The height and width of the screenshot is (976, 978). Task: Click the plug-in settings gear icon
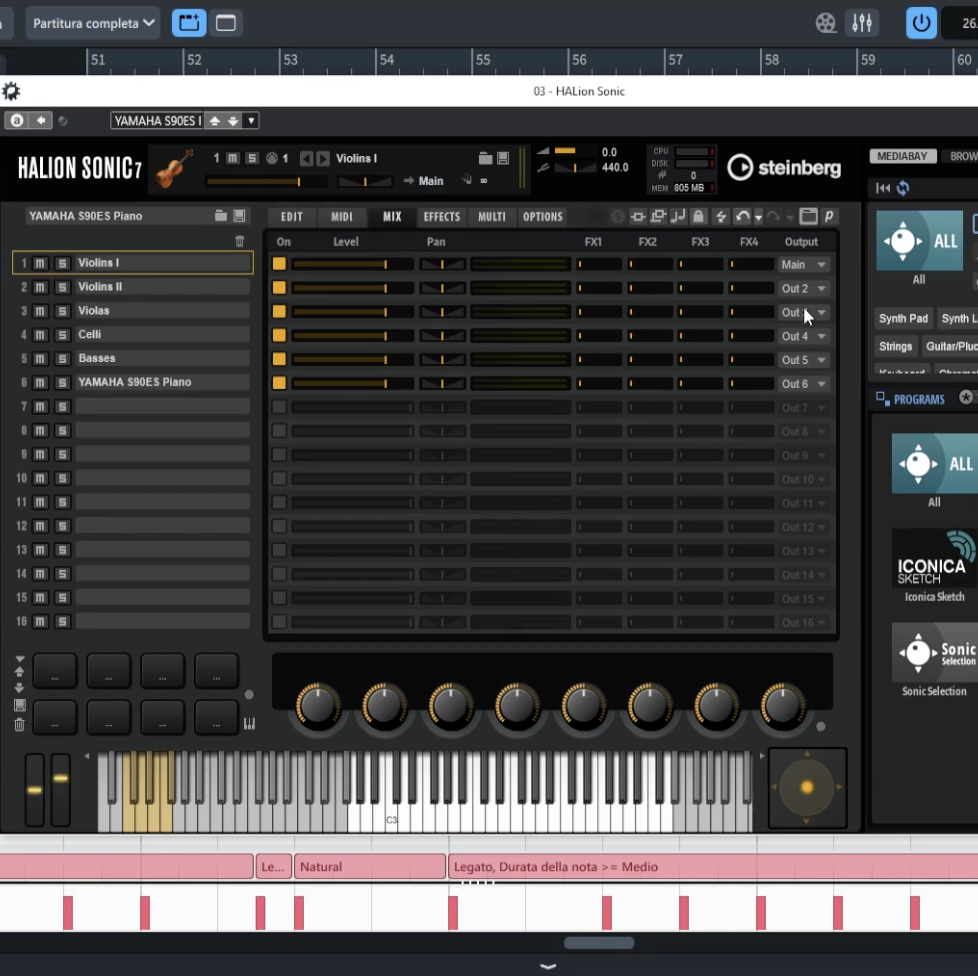11,91
